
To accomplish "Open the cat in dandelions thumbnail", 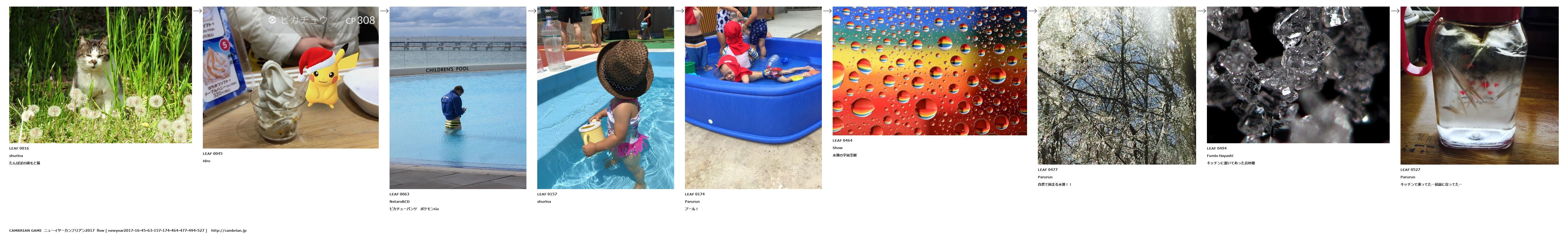I will (x=100, y=75).
